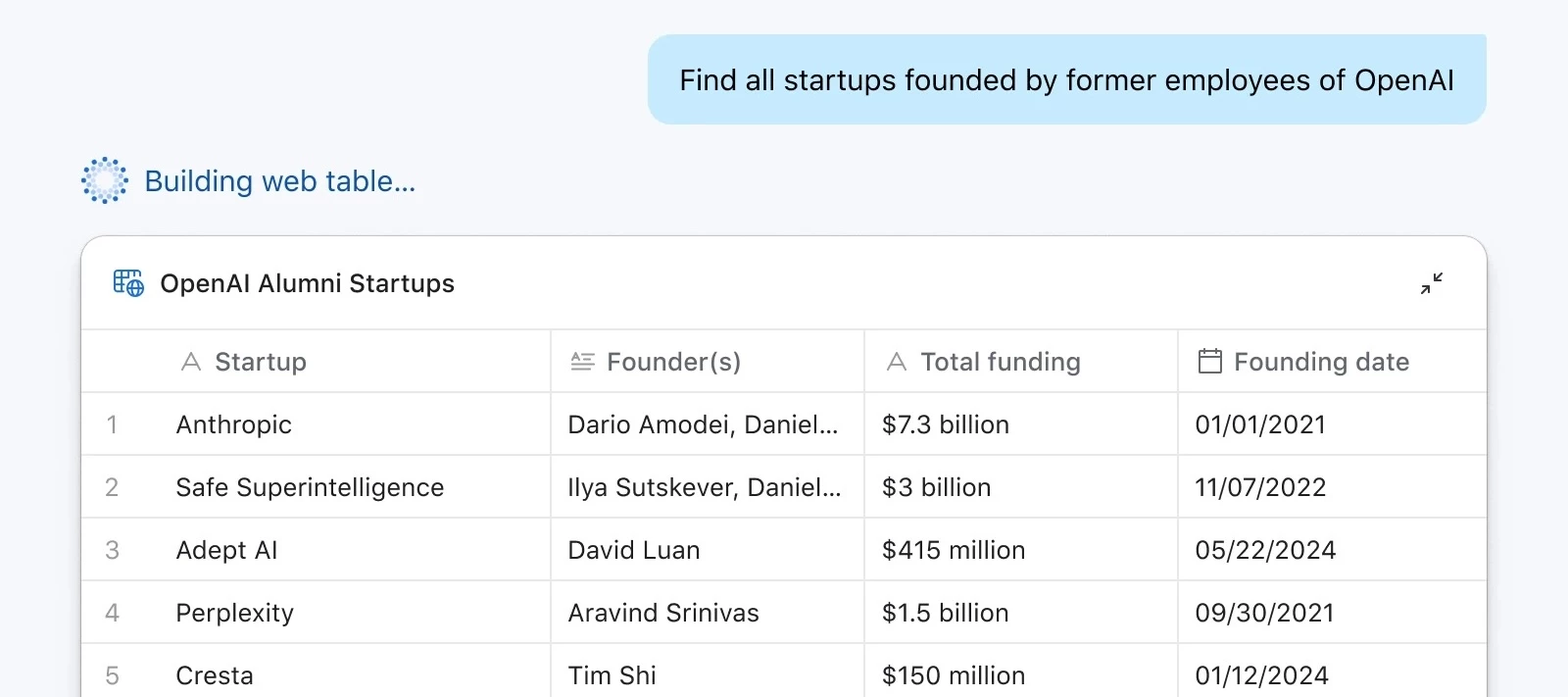
Task: Click row number 4 beside Perplexity
Action: pyautogui.click(x=112, y=613)
